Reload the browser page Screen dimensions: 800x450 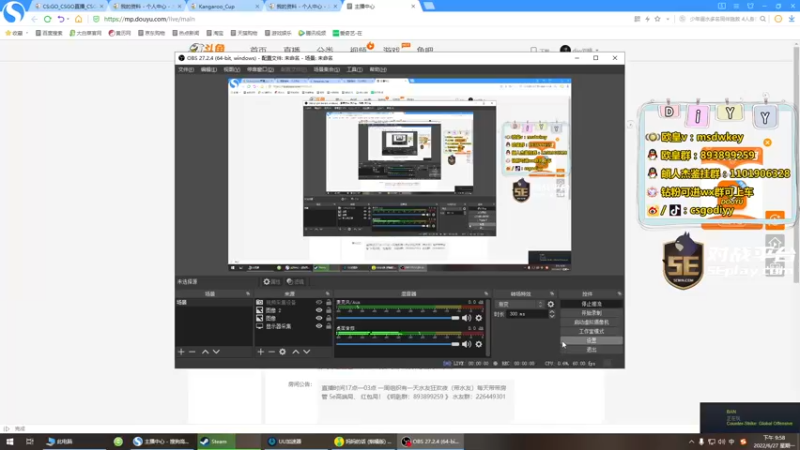(x=47, y=19)
